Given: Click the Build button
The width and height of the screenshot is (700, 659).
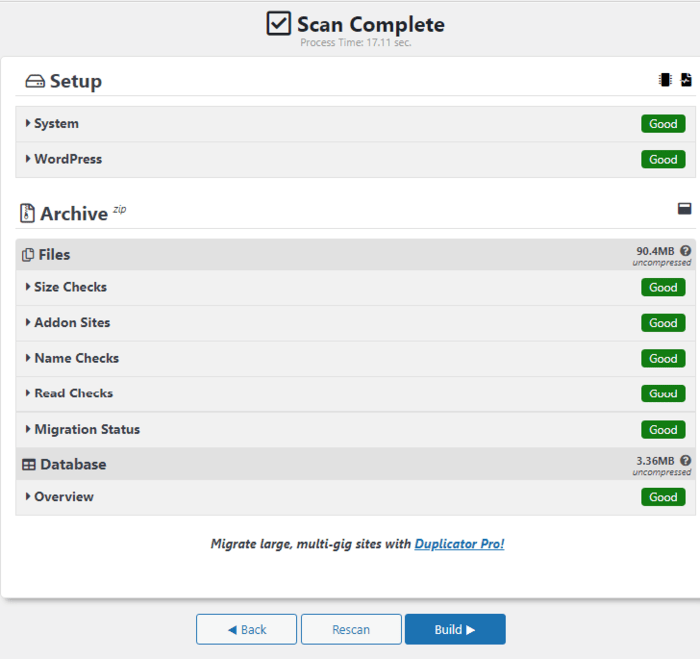Looking at the screenshot, I should (455, 629).
